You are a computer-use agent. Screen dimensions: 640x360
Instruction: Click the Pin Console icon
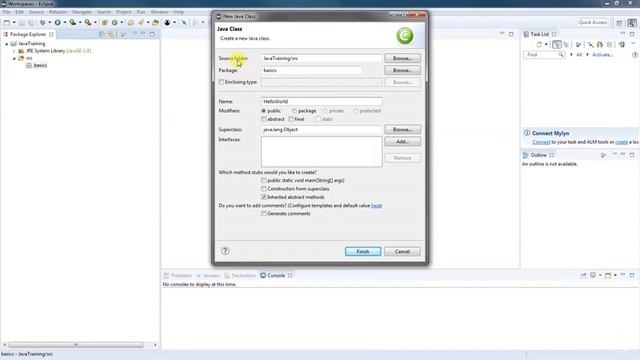(x=583, y=275)
